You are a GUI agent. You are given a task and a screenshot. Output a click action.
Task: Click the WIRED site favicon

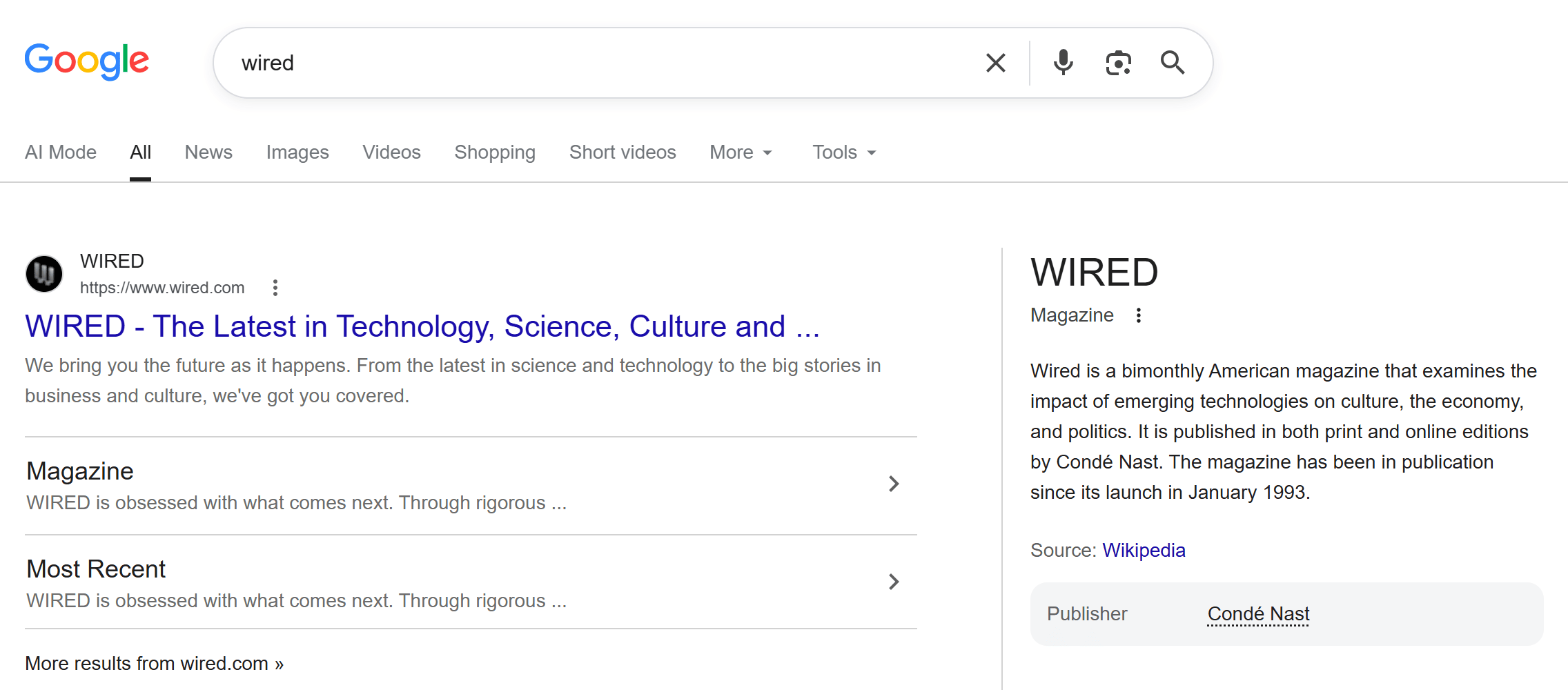tap(44, 274)
